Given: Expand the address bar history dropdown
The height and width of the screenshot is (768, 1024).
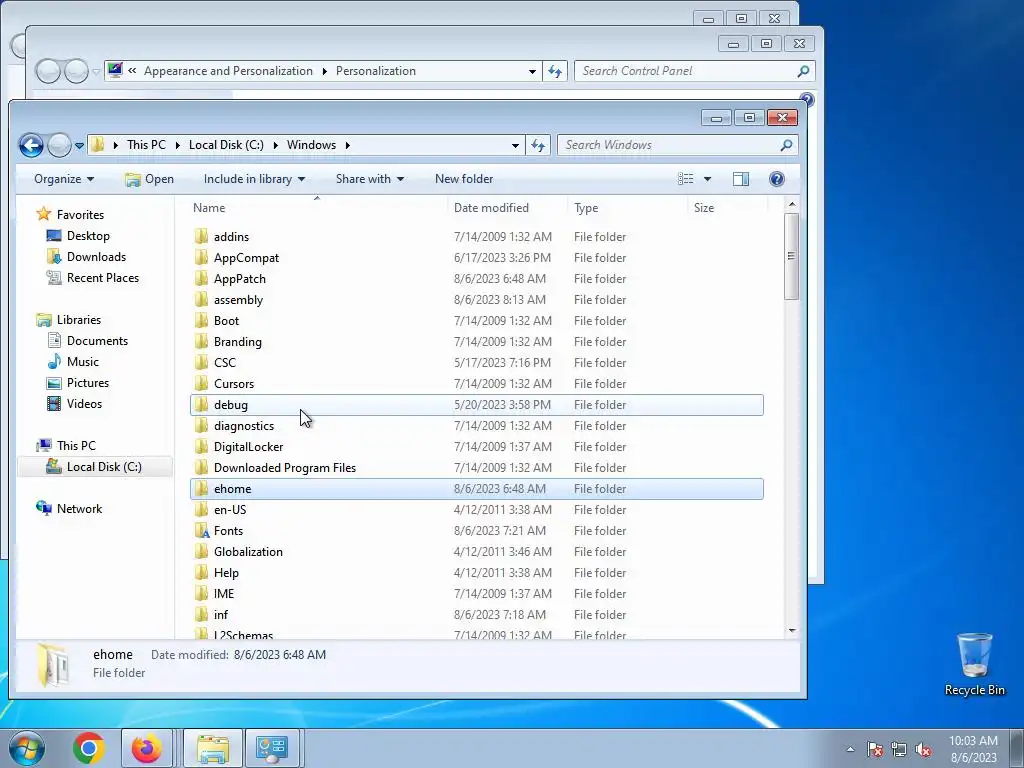Looking at the screenshot, I should click(515, 146).
